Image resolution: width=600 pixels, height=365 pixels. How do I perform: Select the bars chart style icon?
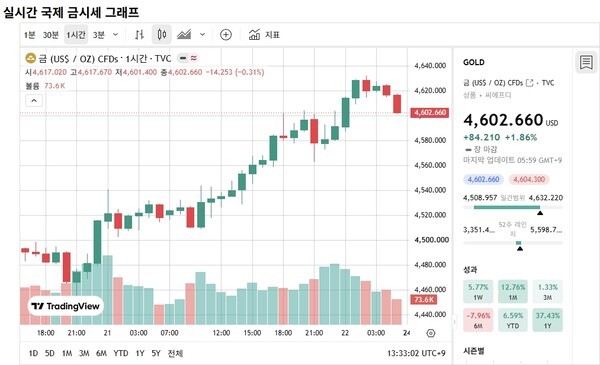[x=139, y=35]
